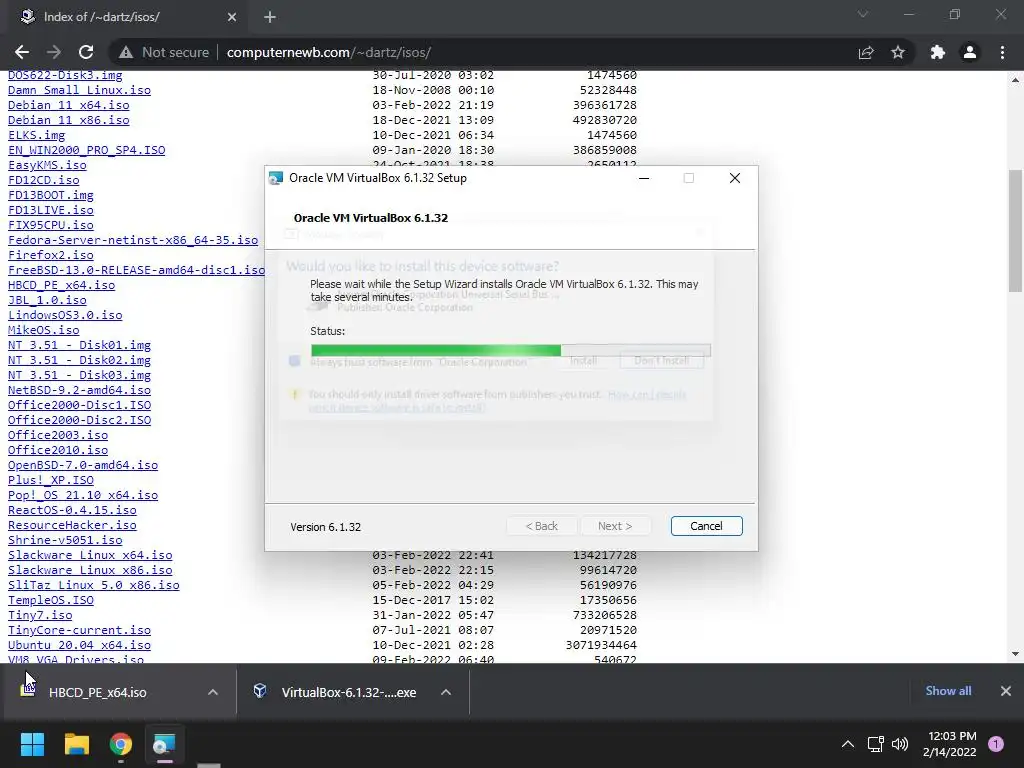Reload the page with refresh icon
1024x768 pixels.
pos(86,52)
